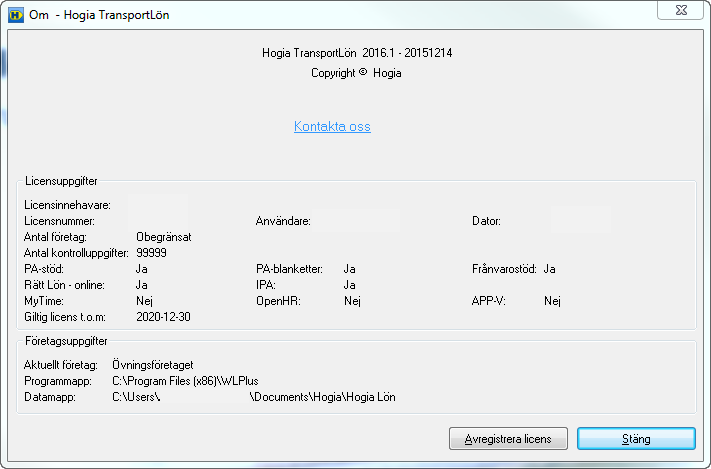Click the 'Copyright © Hogia' text
The image size is (711, 469).
click(356, 73)
